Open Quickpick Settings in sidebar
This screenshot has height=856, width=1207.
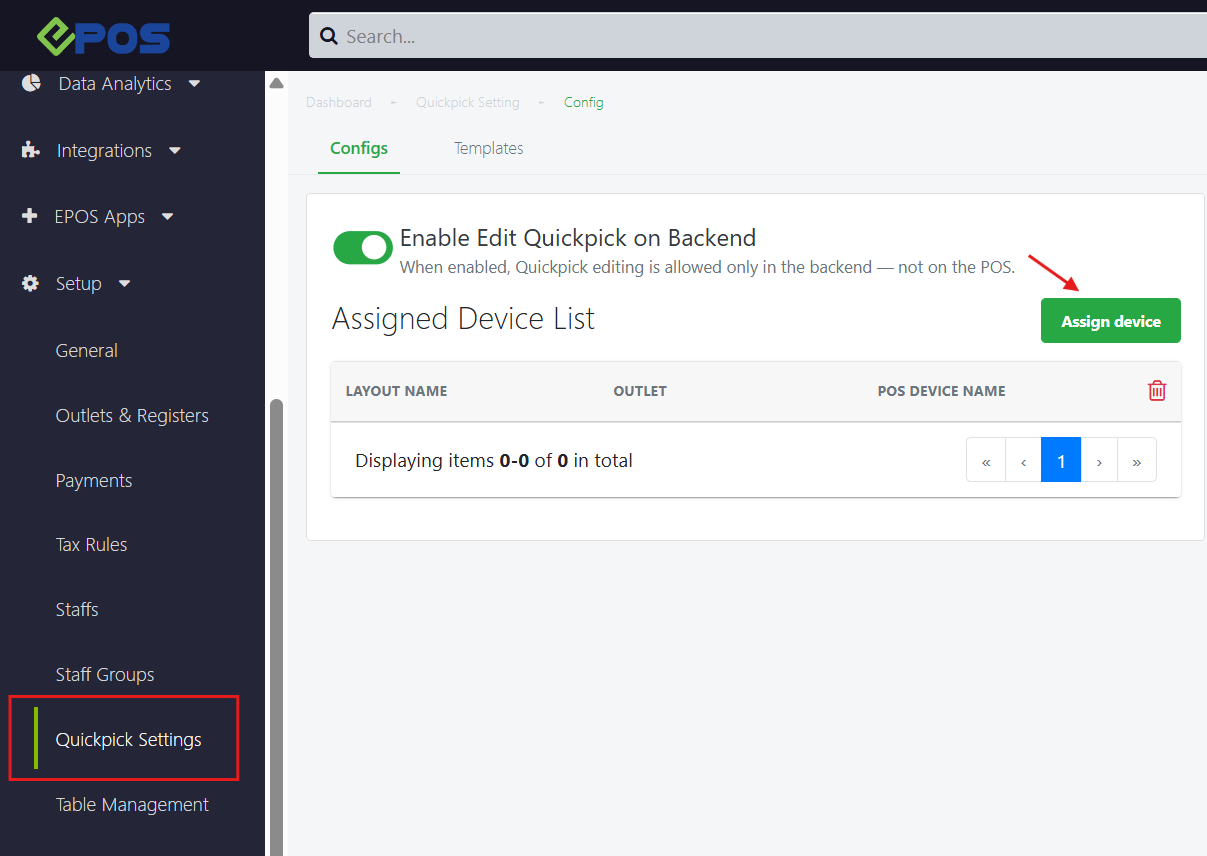(128, 740)
